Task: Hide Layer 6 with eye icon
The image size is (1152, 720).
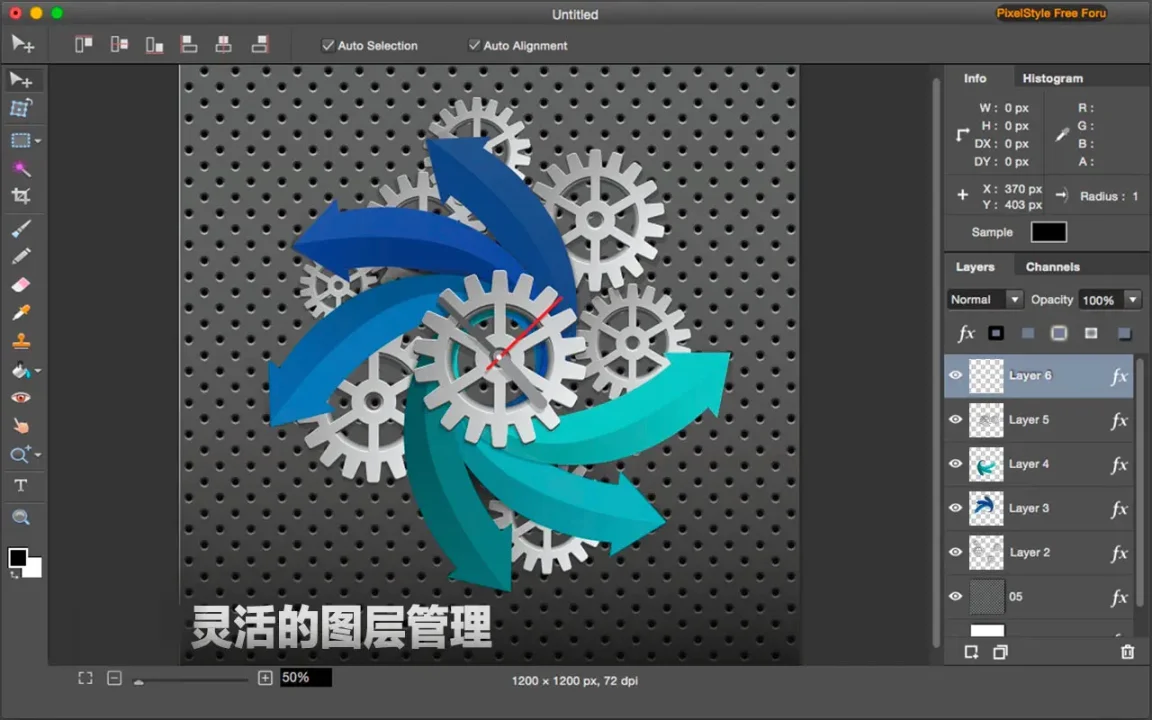Action: tap(955, 375)
